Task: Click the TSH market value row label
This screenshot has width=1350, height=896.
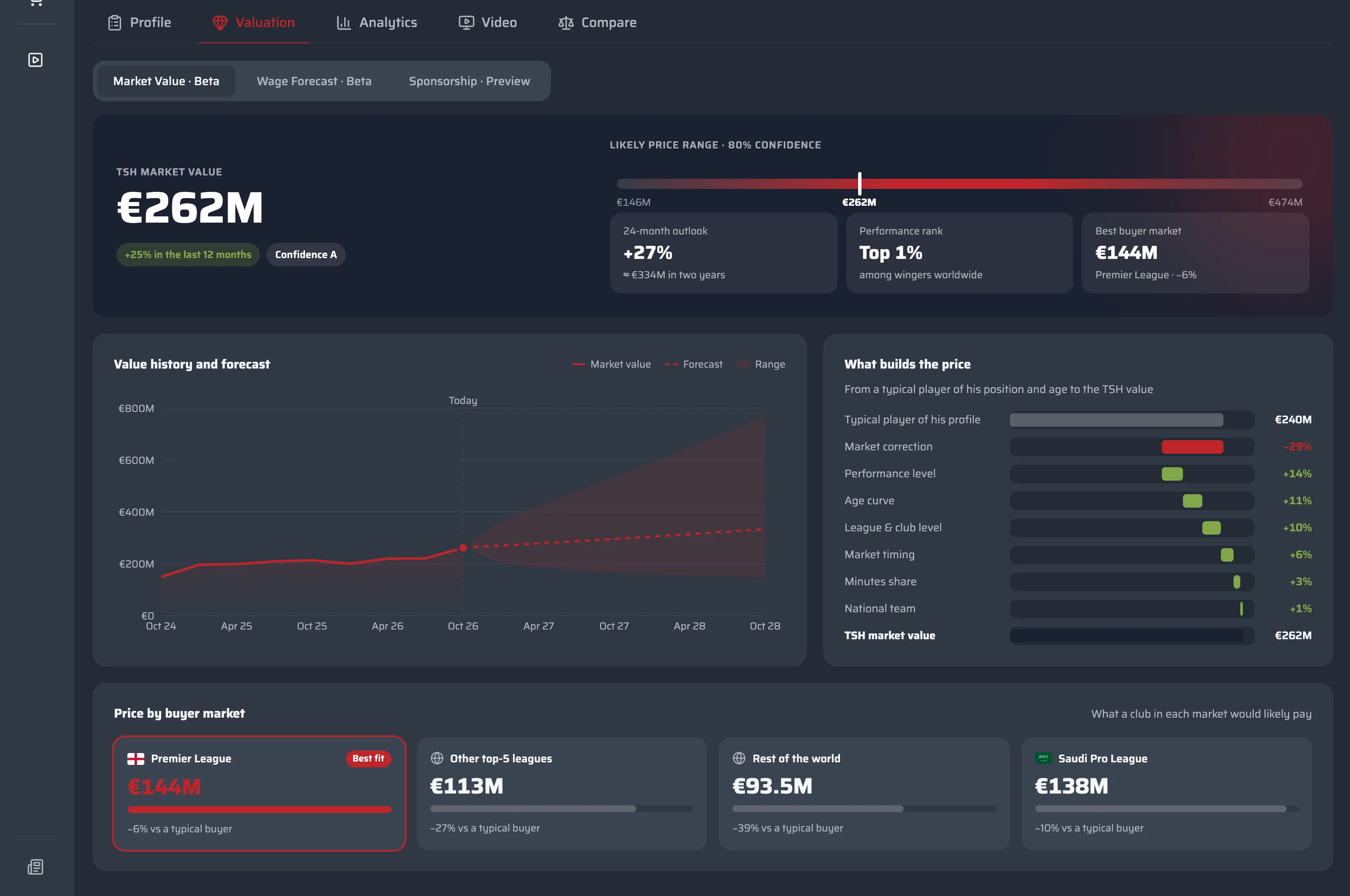Action: 890,635
